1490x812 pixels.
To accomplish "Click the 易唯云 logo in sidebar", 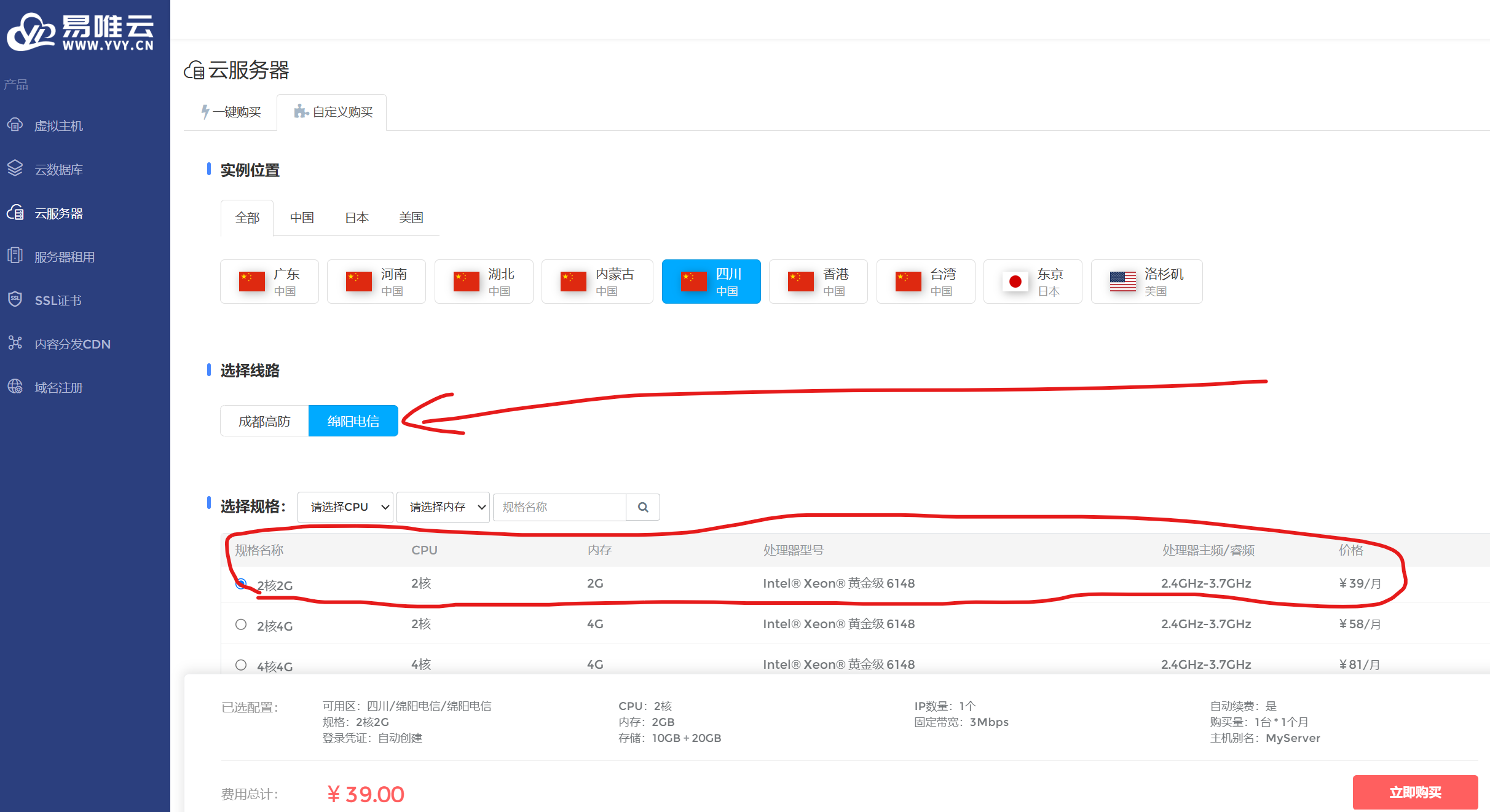I will pyautogui.click(x=80, y=32).
